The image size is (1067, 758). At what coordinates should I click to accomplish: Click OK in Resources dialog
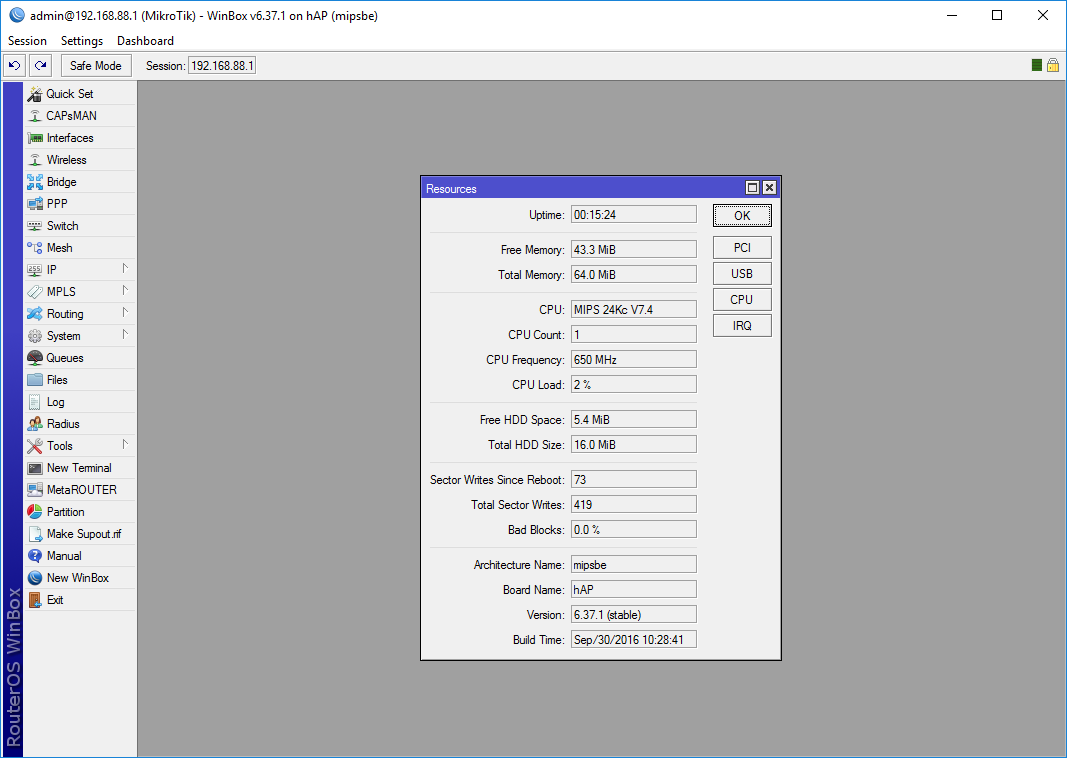pos(742,216)
